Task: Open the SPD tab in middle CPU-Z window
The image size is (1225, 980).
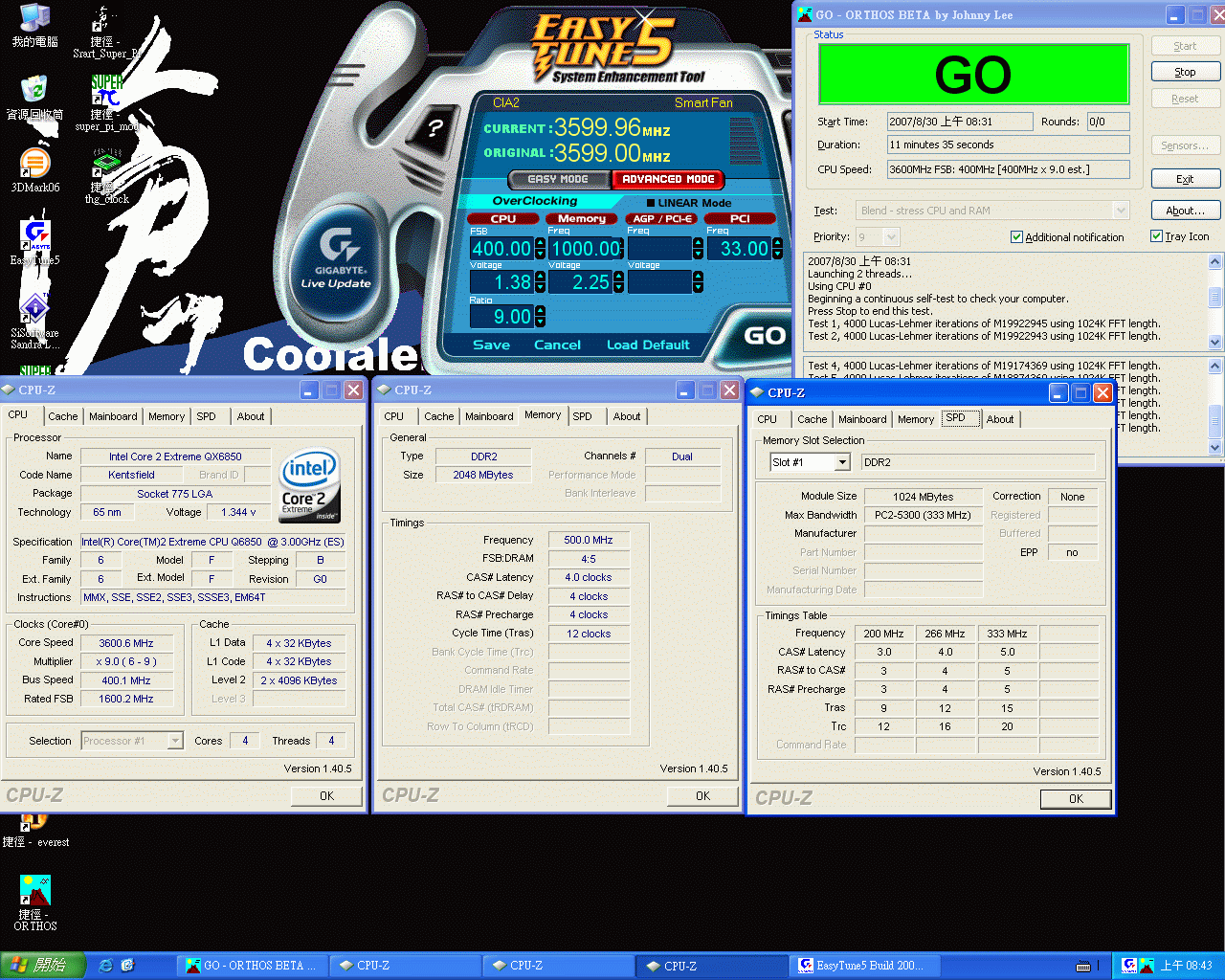Action: click(x=583, y=416)
